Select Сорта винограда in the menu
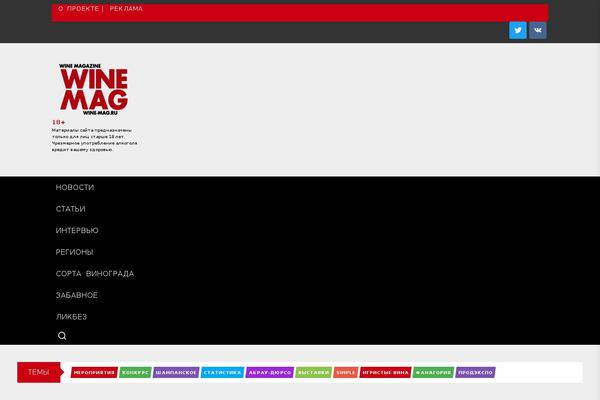Screen dimensions: 600x400 pos(95,274)
